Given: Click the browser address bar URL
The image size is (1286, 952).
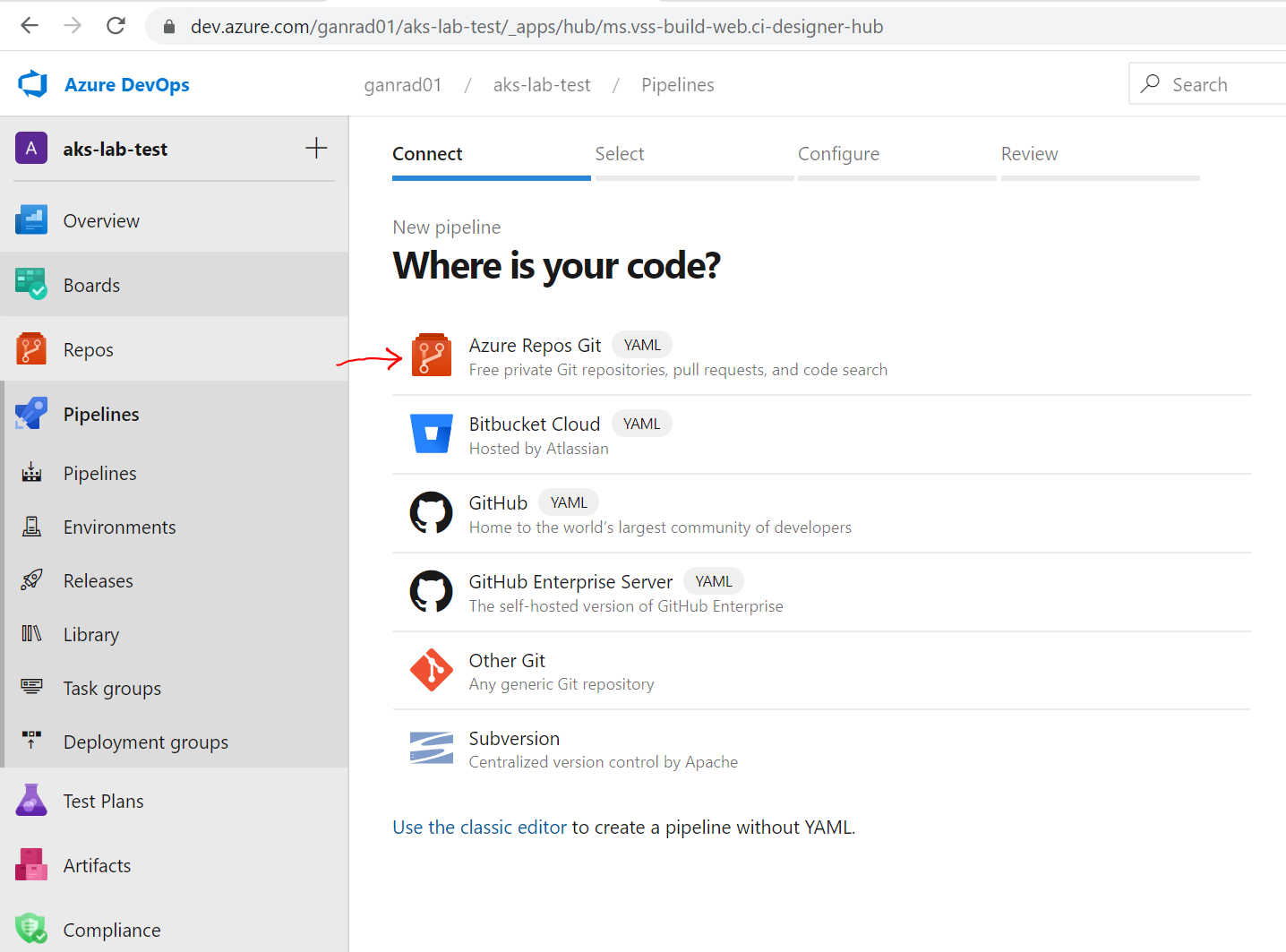Looking at the screenshot, I should coord(536,27).
